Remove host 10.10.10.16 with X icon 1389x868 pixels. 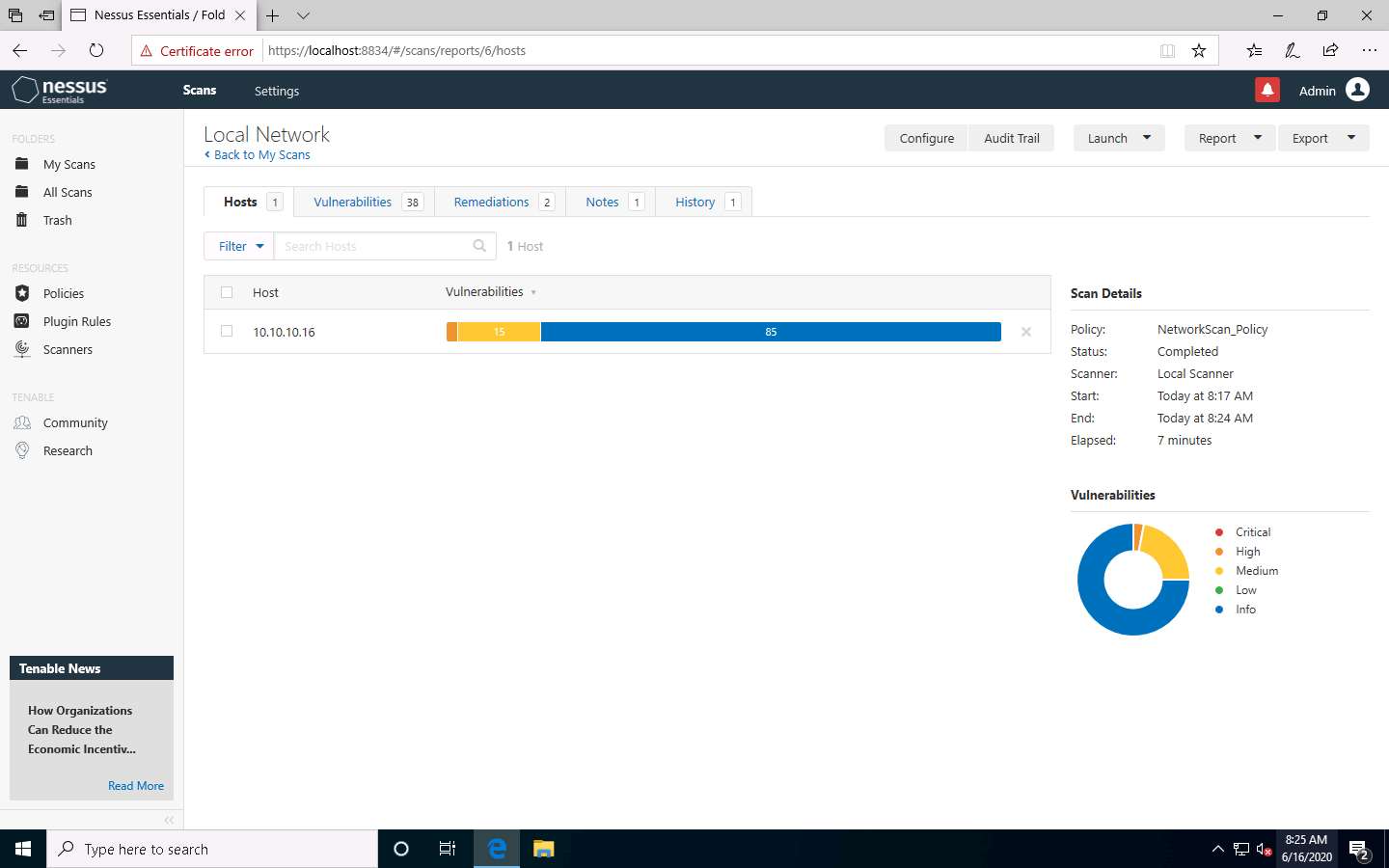click(1026, 332)
